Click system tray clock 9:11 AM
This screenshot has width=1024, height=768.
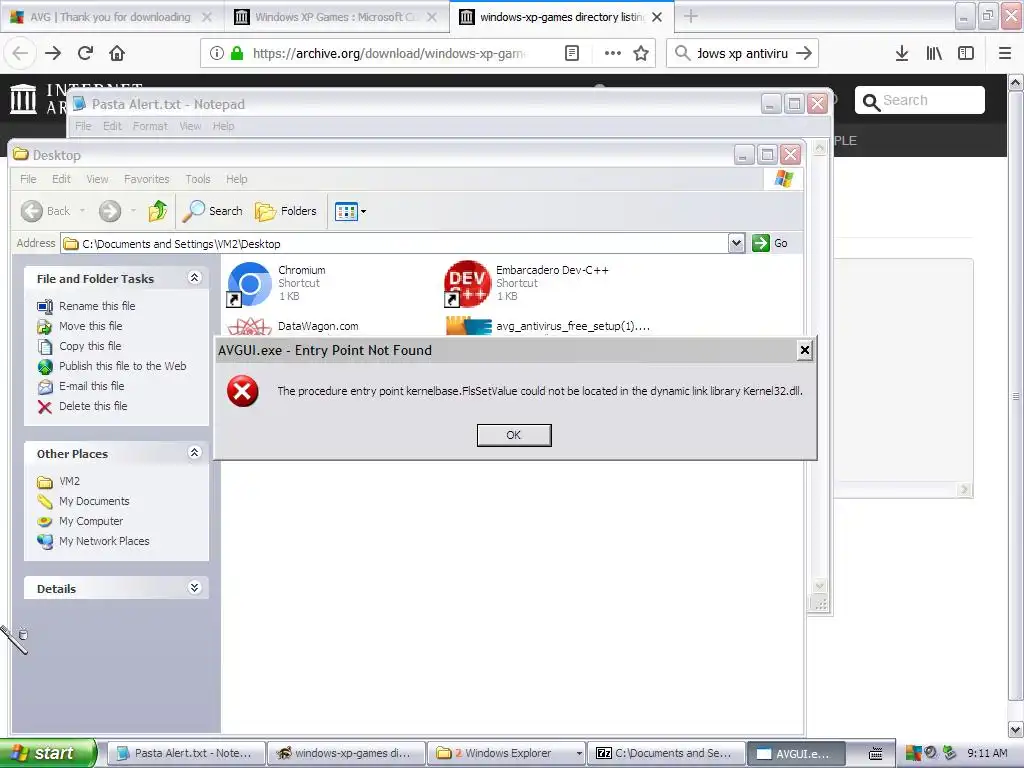pos(987,753)
